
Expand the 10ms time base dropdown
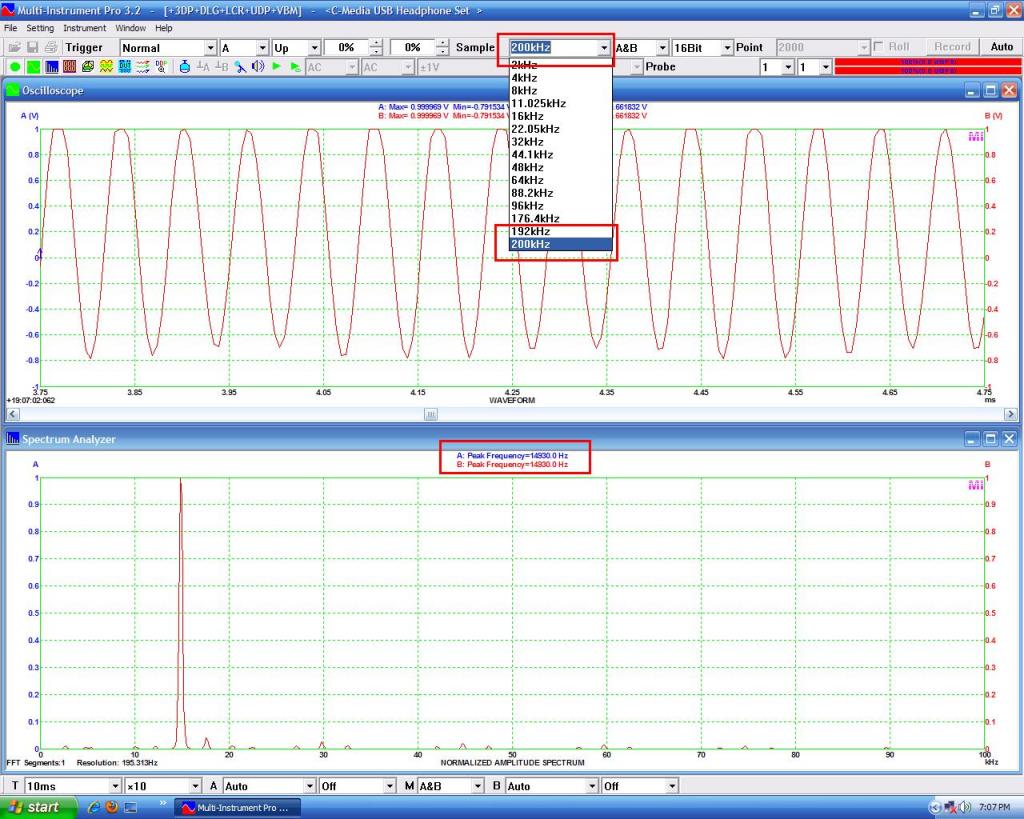[x=115, y=786]
